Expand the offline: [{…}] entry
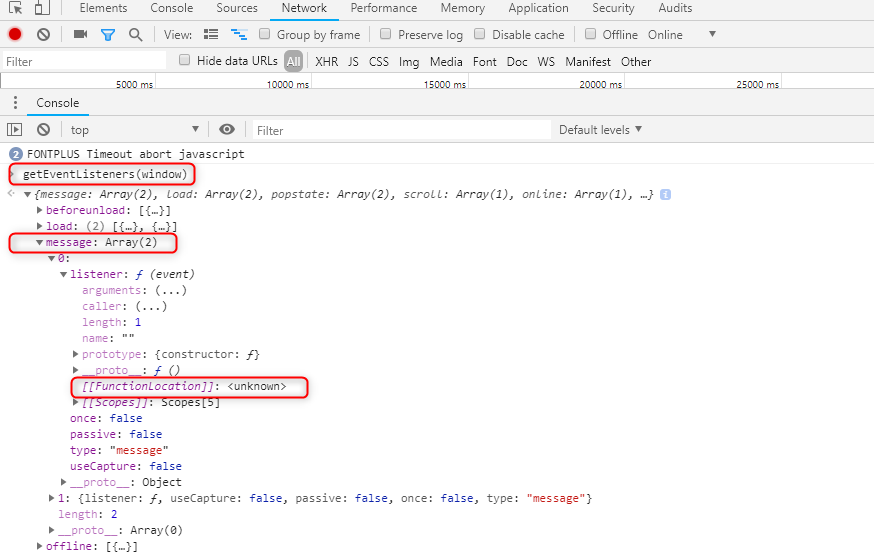874x554 pixels. (x=39, y=546)
